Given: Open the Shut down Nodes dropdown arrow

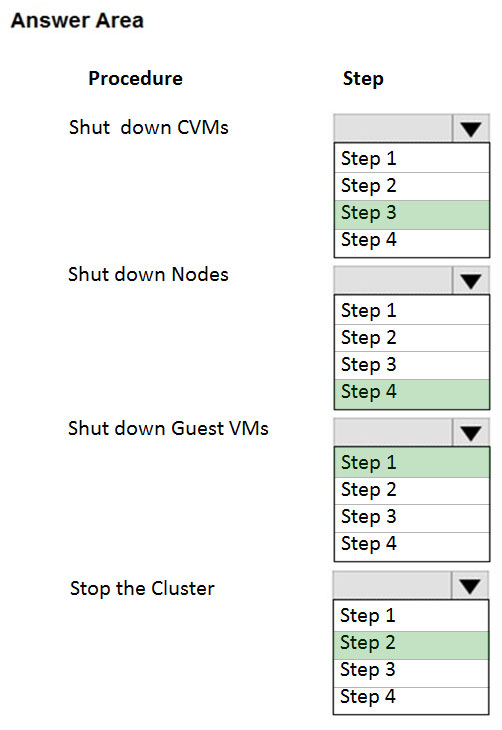Looking at the screenshot, I should pos(470,280).
